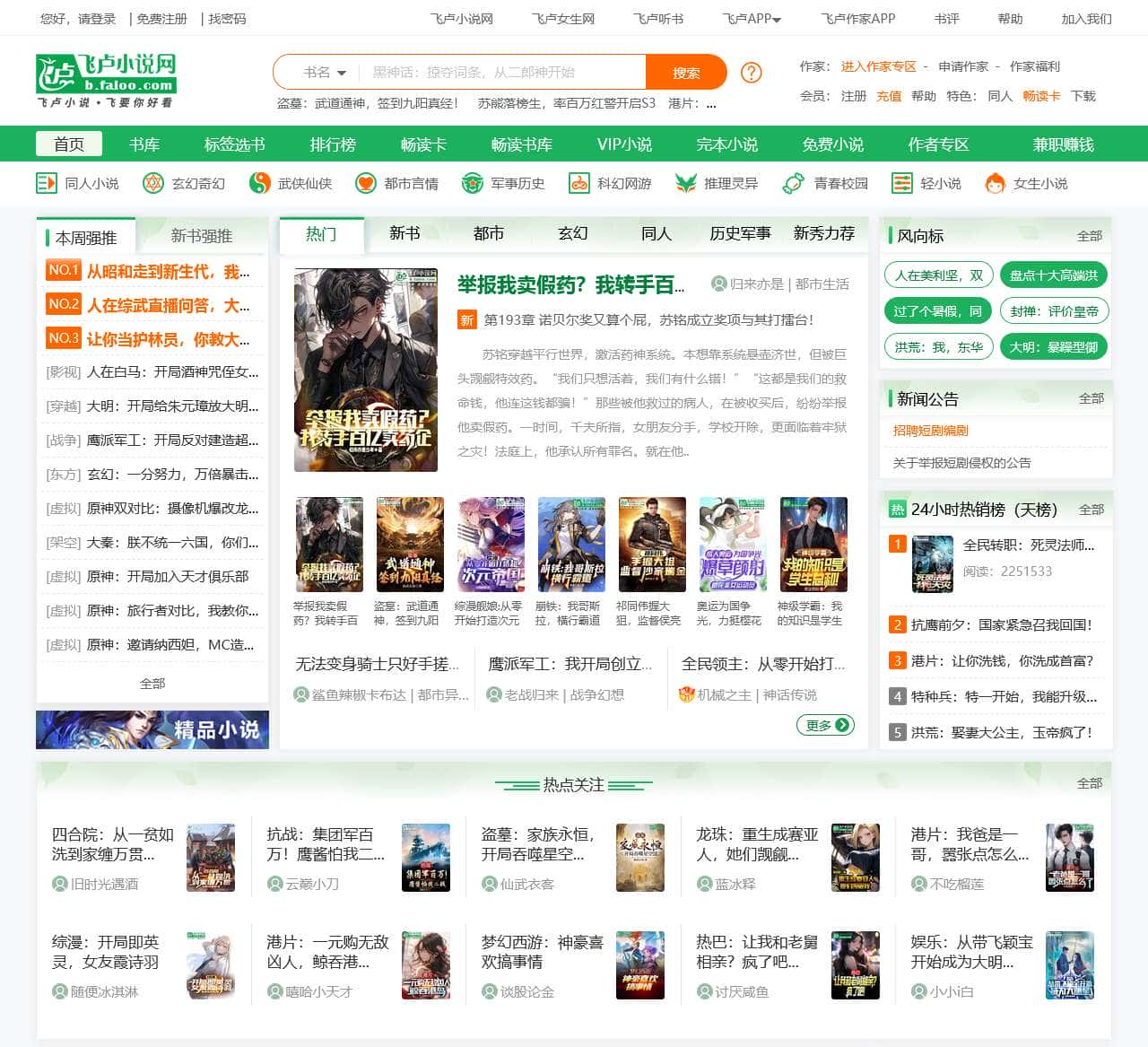Click 全部 in the 风向标 header
1148x1047 pixels.
[1090, 236]
